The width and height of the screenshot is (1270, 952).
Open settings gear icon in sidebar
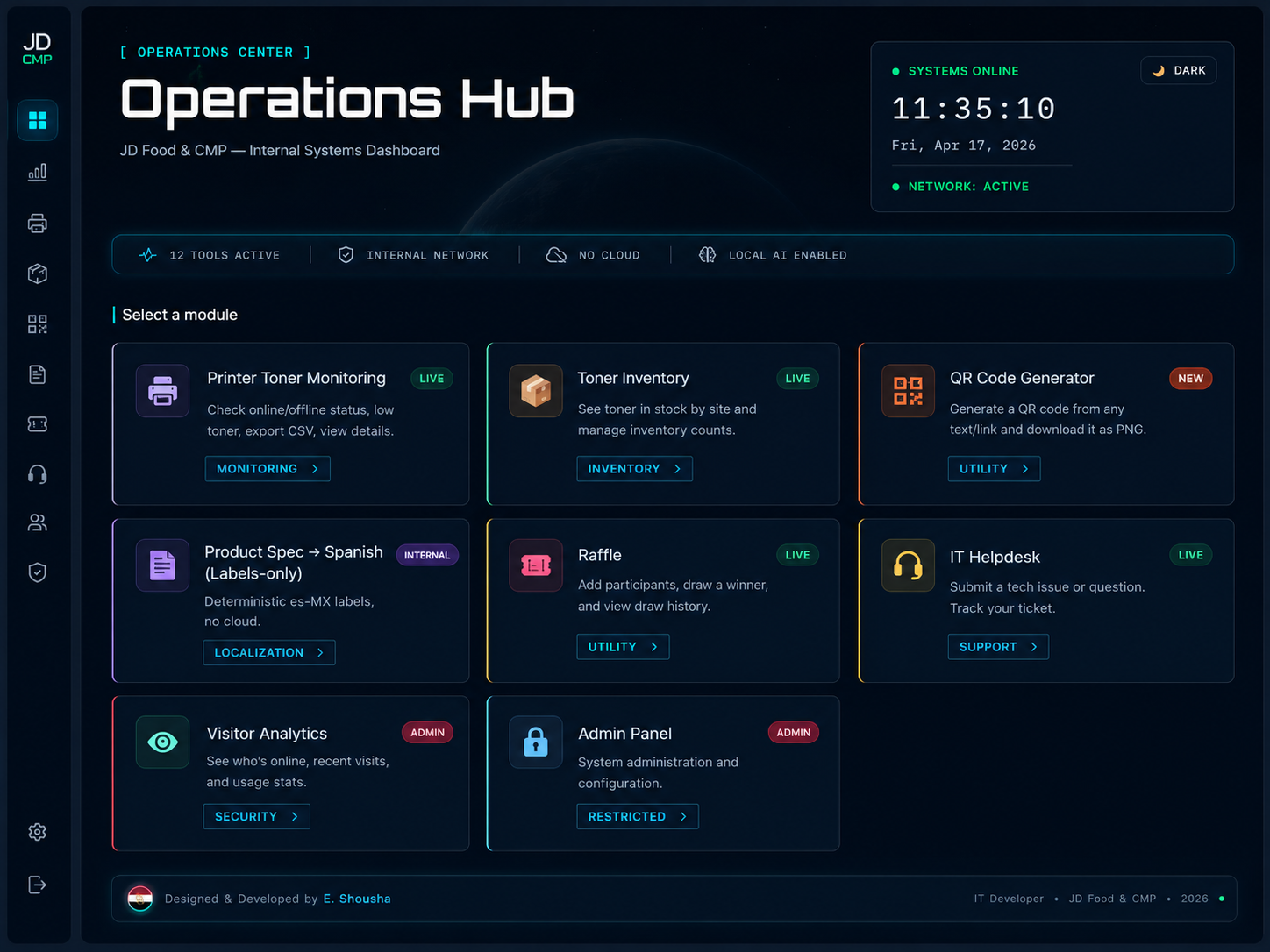37,832
